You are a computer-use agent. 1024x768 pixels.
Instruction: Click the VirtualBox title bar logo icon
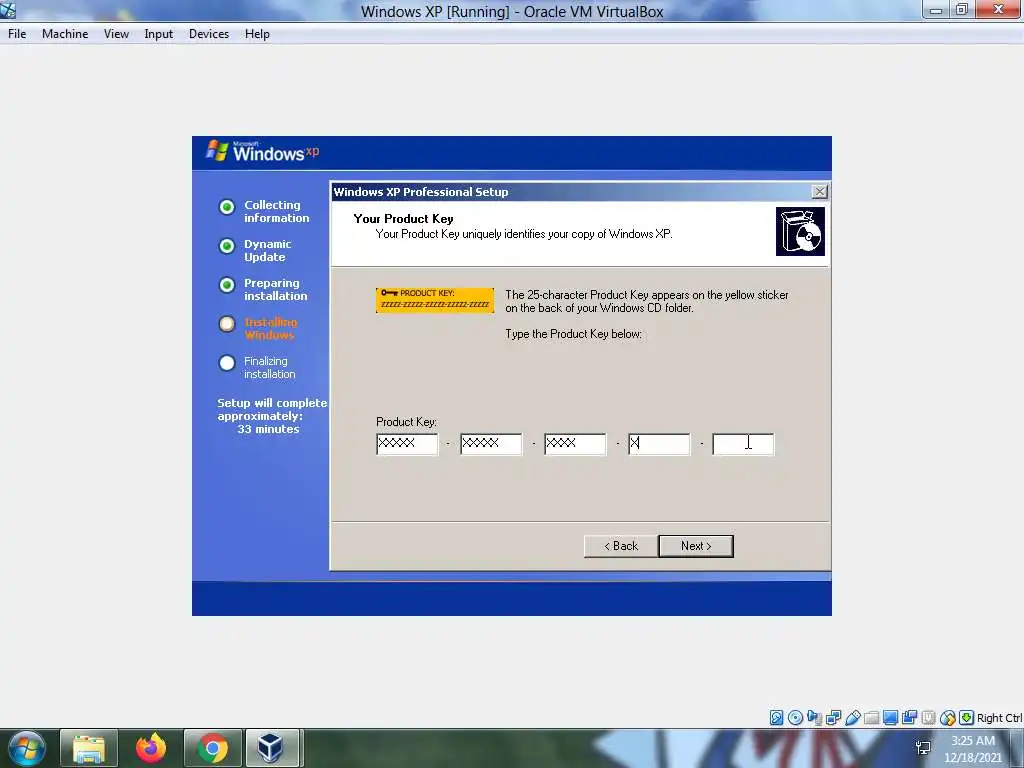click(8, 10)
